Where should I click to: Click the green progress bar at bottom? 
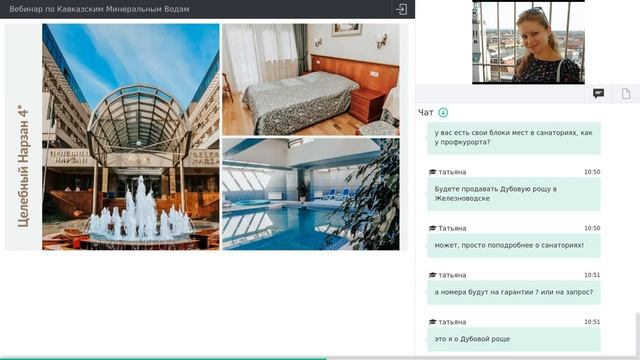point(163,358)
